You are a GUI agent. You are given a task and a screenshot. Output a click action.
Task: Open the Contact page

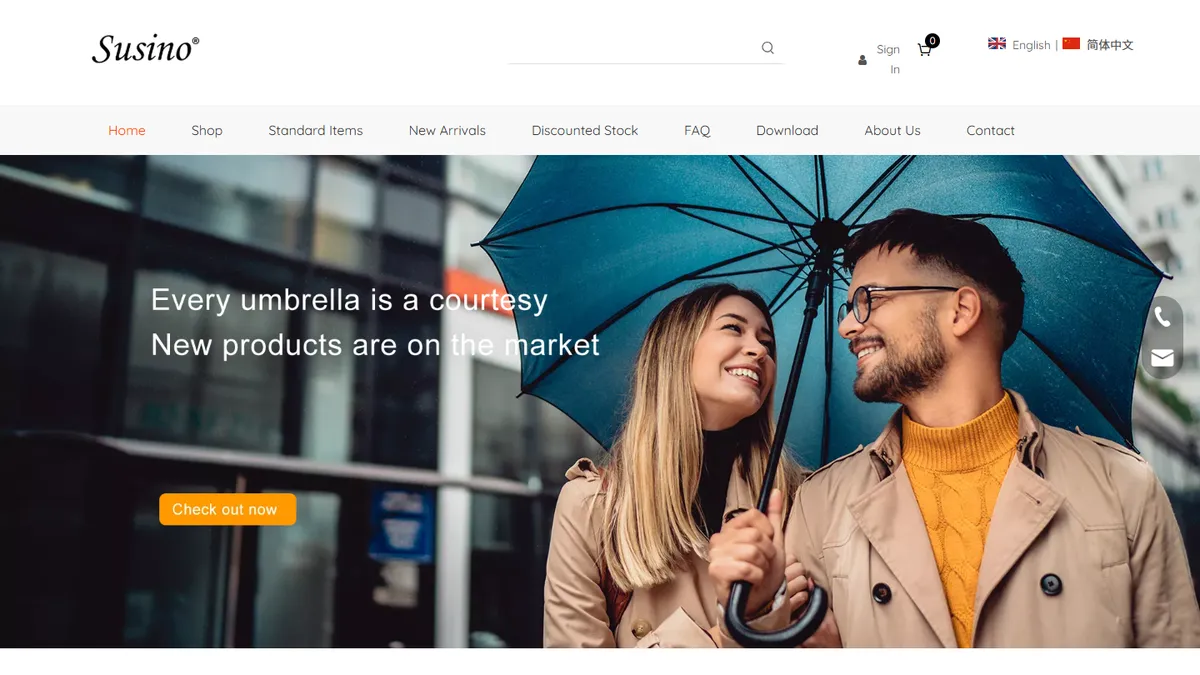[x=990, y=130]
